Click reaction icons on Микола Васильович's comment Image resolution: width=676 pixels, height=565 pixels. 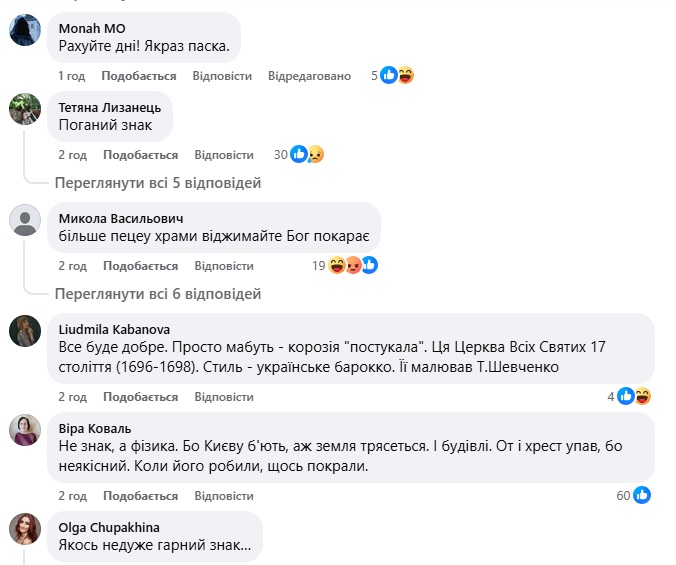pos(352,265)
